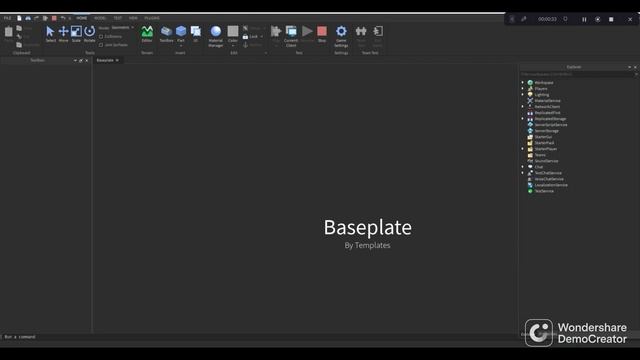Select ReplicatedFirst in Explorer
640x360 pixels.
547,113
